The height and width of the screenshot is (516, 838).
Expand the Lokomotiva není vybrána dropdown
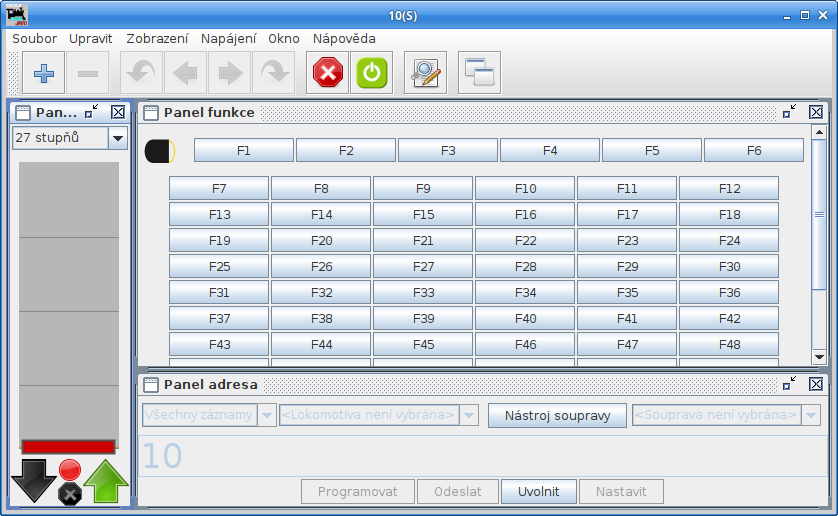(x=469, y=415)
